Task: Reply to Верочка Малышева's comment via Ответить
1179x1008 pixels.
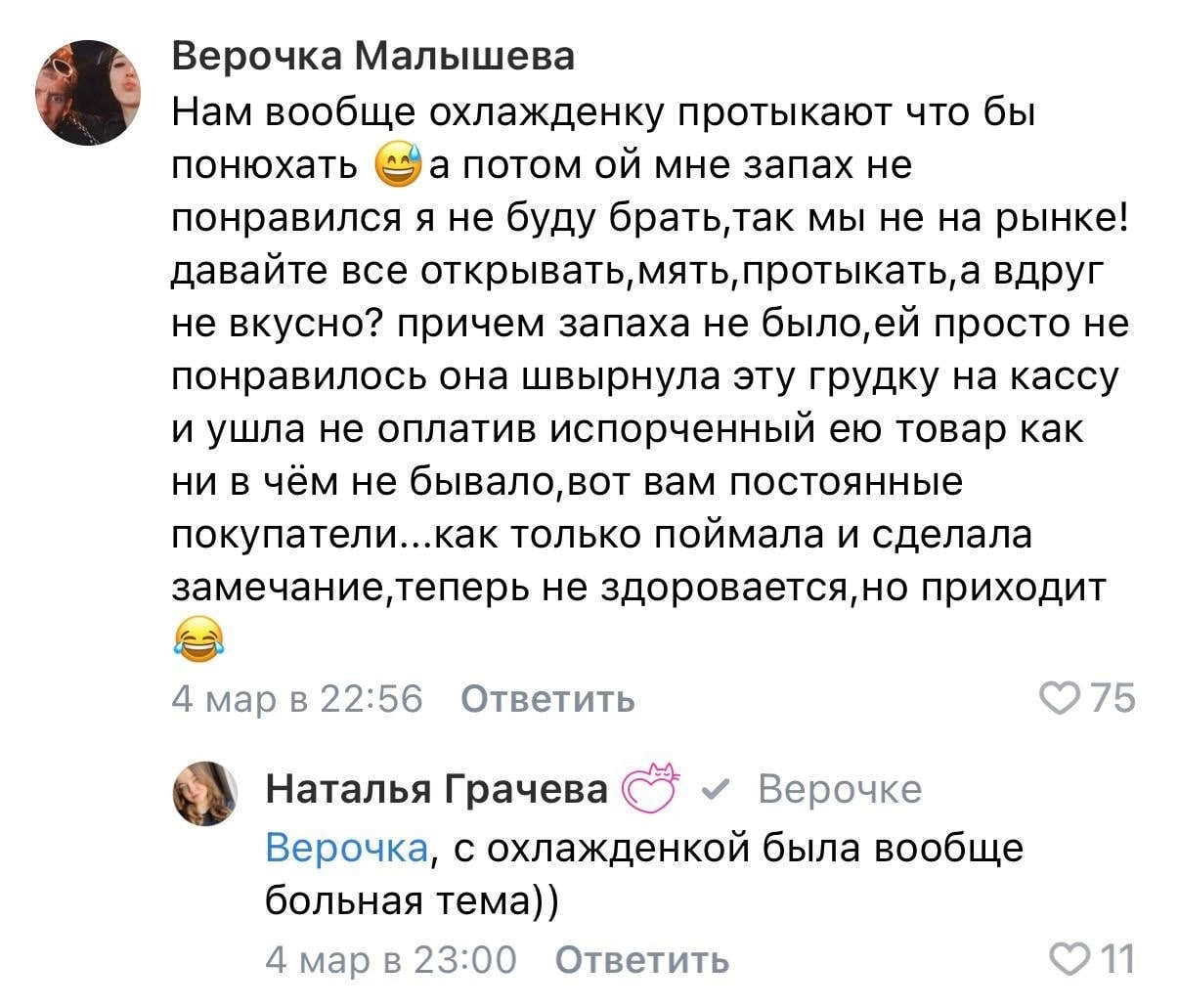Action: [x=547, y=699]
